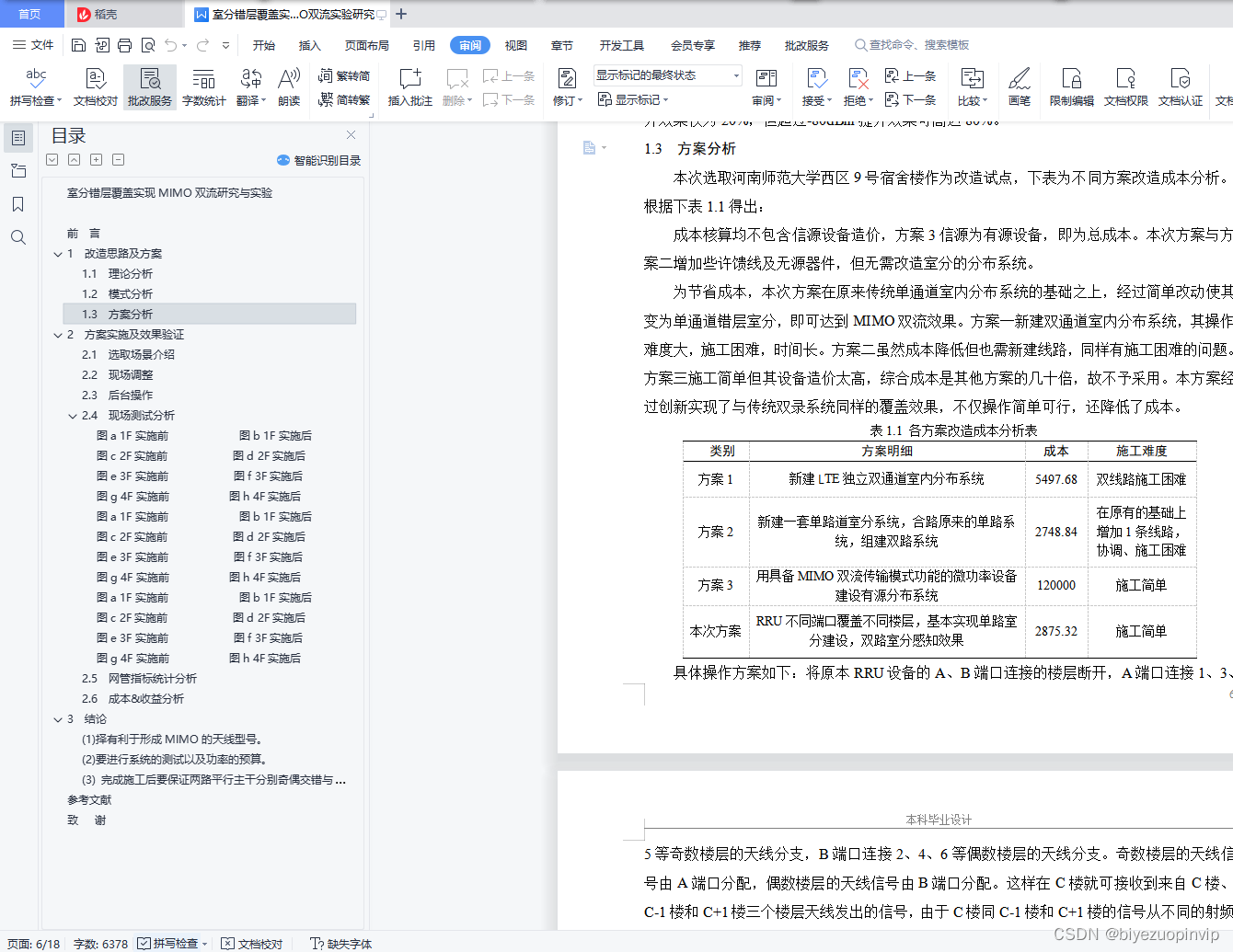Image resolution: width=1233 pixels, height=952 pixels.
Task: Convert simplified to traditional (简转繁)
Action: (x=344, y=99)
